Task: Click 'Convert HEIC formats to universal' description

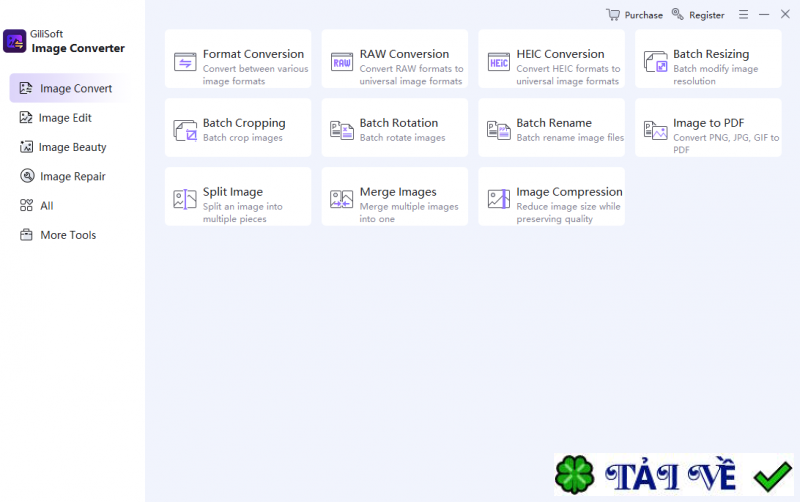Action: [x=568, y=74]
